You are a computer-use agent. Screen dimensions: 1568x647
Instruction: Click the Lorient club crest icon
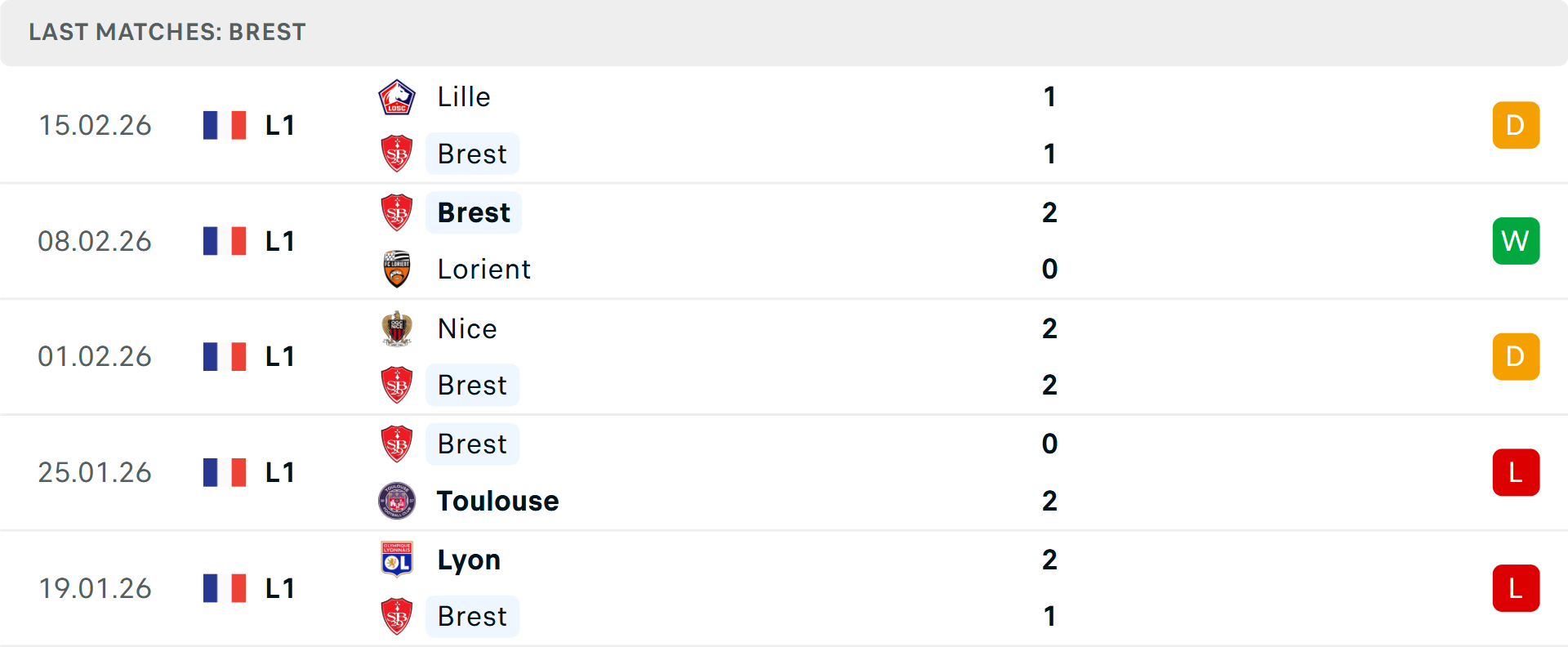pos(397,270)
